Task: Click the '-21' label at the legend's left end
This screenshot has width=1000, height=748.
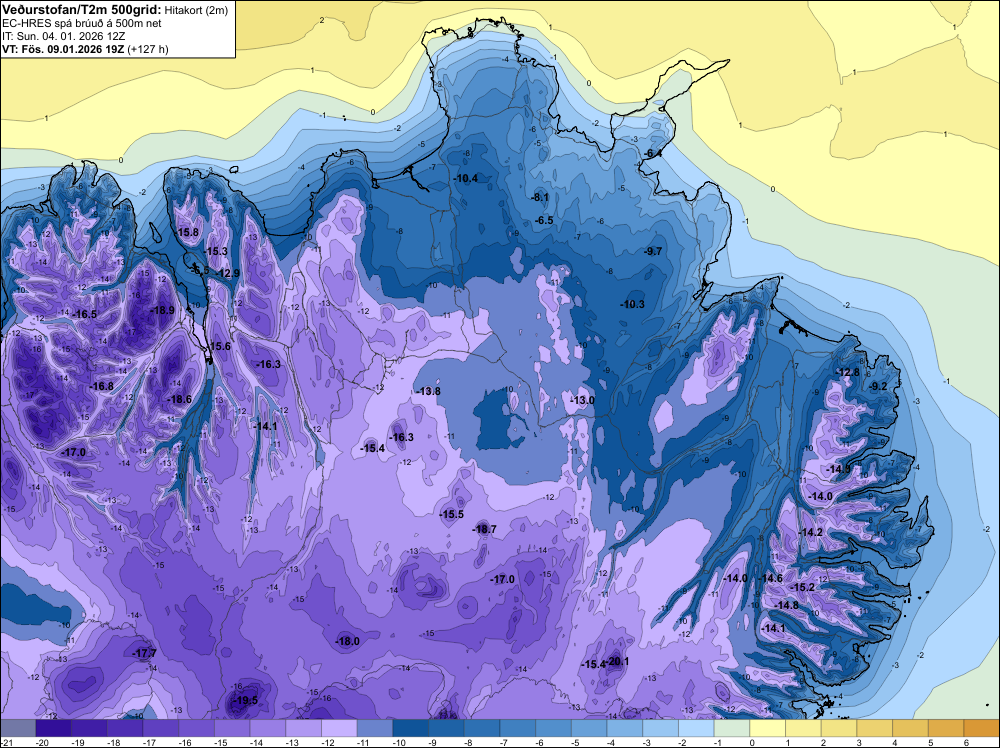Action: pyautogui.click(x=7, y=743)
